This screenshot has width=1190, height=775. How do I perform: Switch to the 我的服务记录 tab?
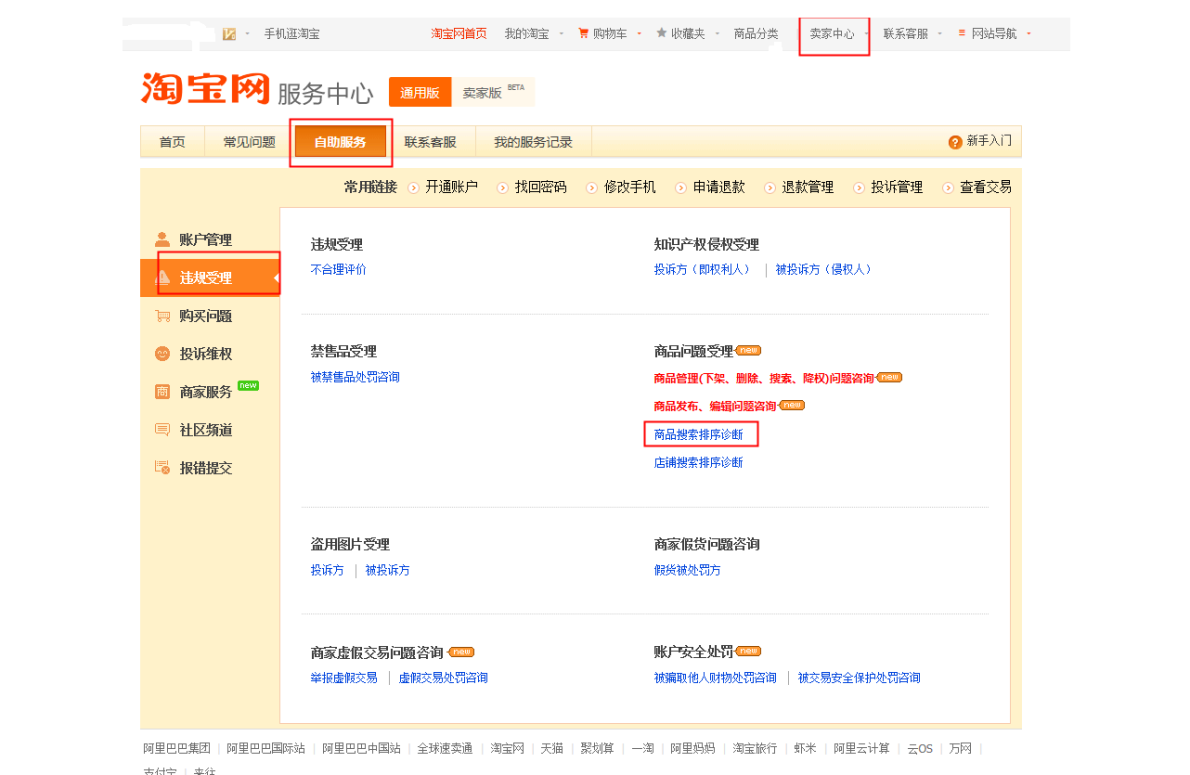point(533,142)
